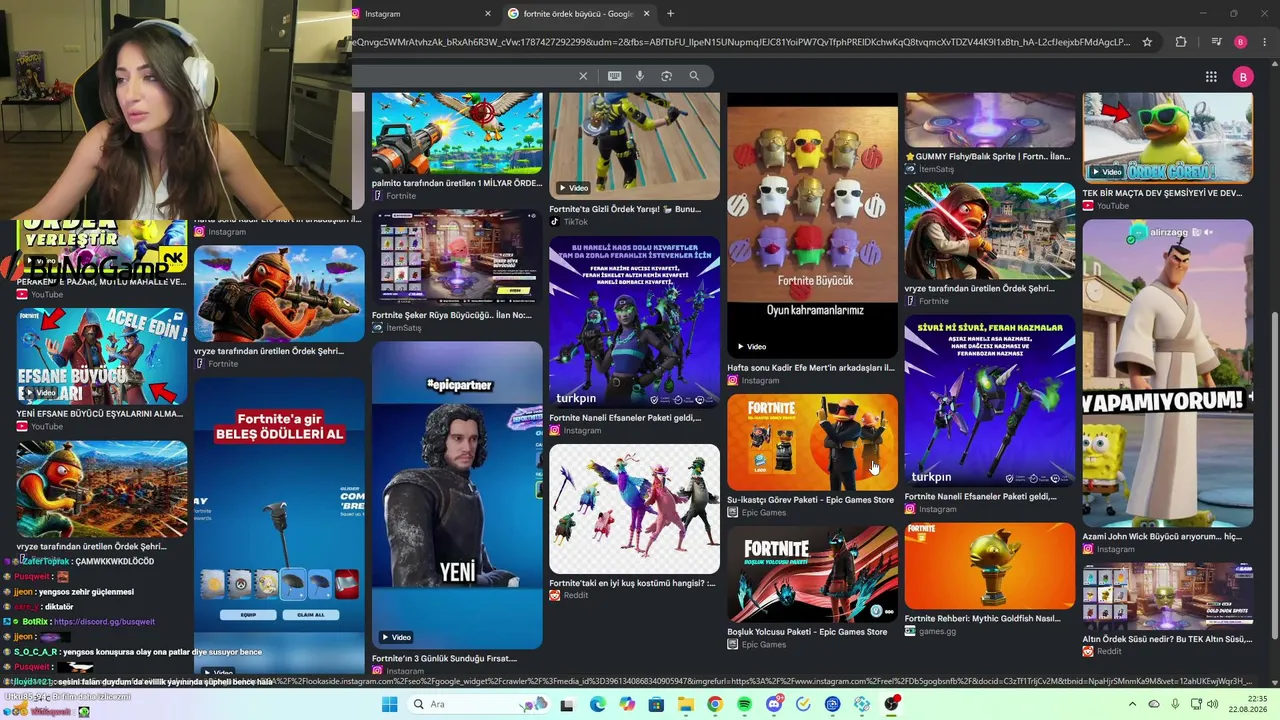The width and height of the screenshot is (1280, 720).
Task: Open 'Boşluk Yolcusu Paketi - Epic Games Store' link
Action: pyautogui.click(x=807, y=632)
